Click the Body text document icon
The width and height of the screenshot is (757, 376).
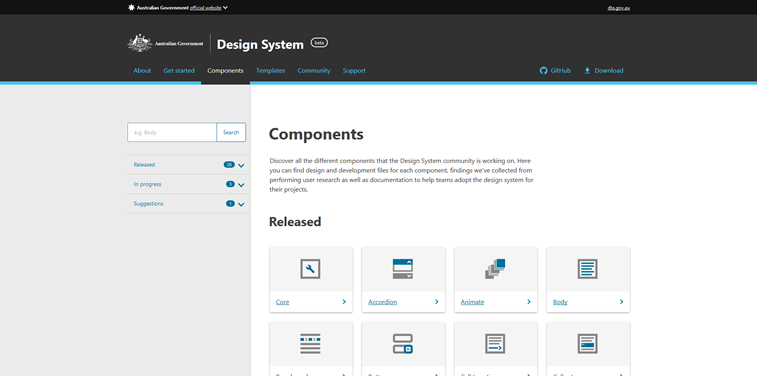tap(588, 269)
